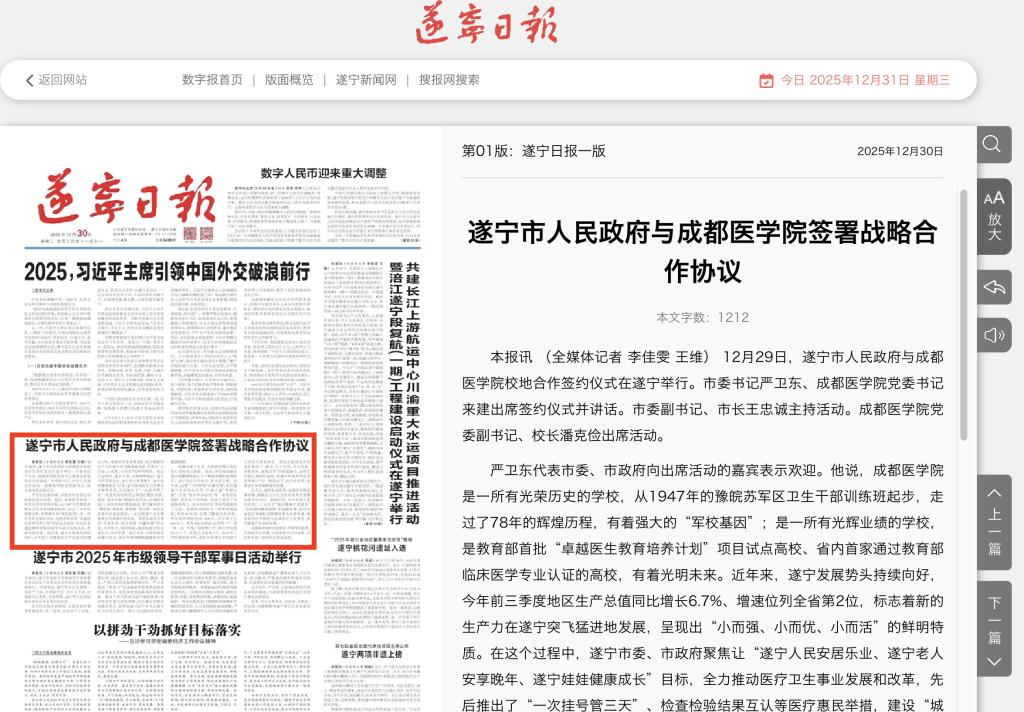The height and width of the screenshot is (712, 1024).
Task: Go to previous article via 上一篇
Action: (993, 520)
